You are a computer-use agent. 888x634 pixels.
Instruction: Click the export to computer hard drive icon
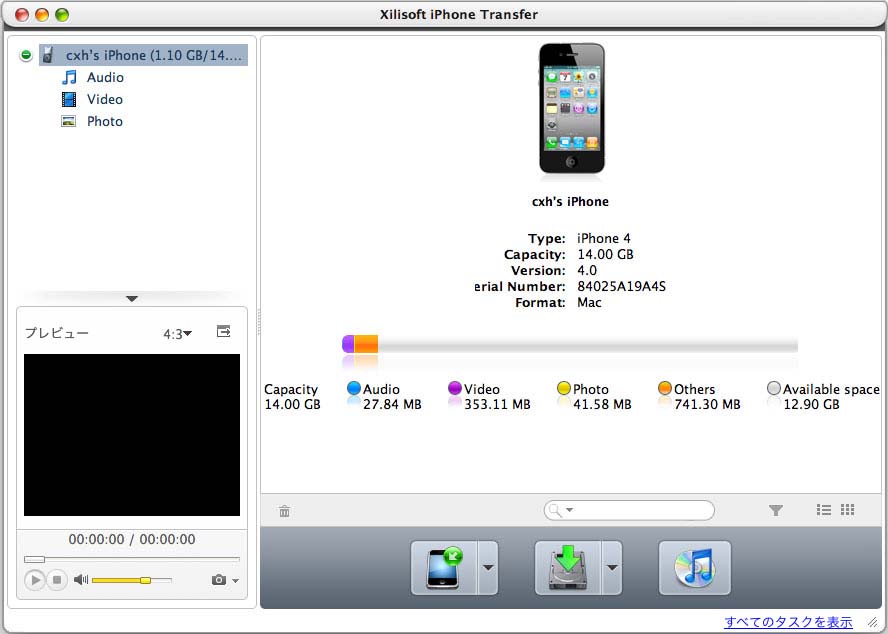point(567,568)
